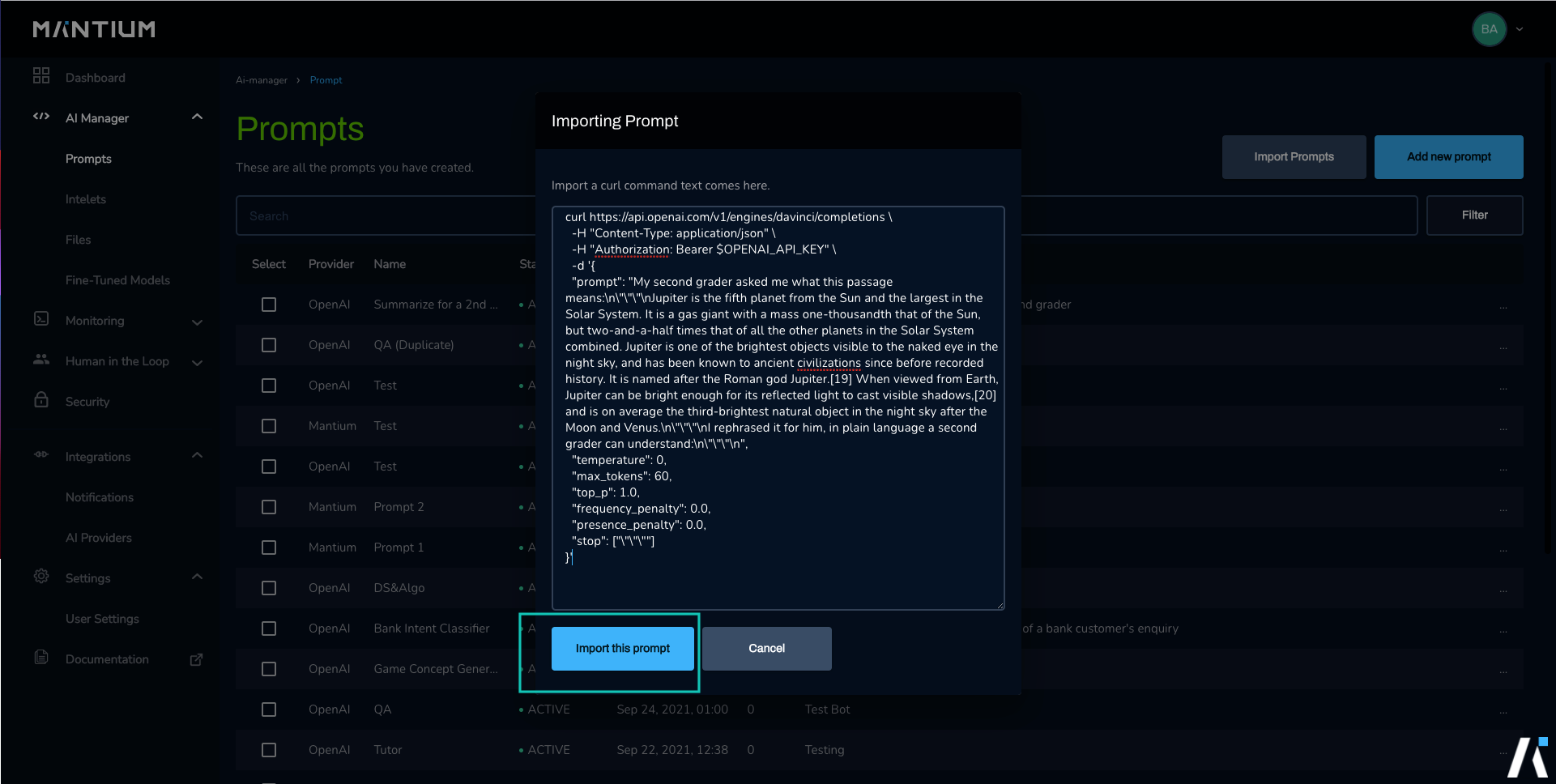Open User Settings in sidebar
Image resolution: width=1556 pixels, height=784 pixels.
point(102,619)
